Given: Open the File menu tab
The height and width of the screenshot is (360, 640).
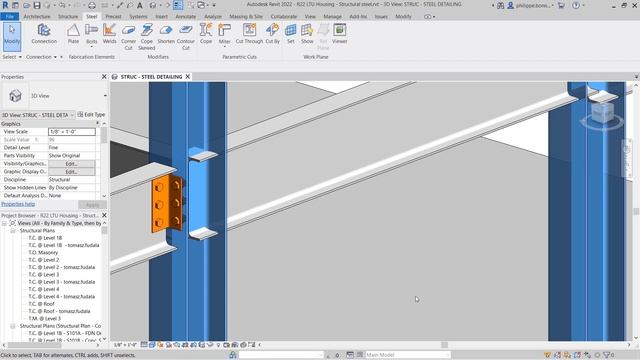Looking at the screenshot, I should point(10,17).
